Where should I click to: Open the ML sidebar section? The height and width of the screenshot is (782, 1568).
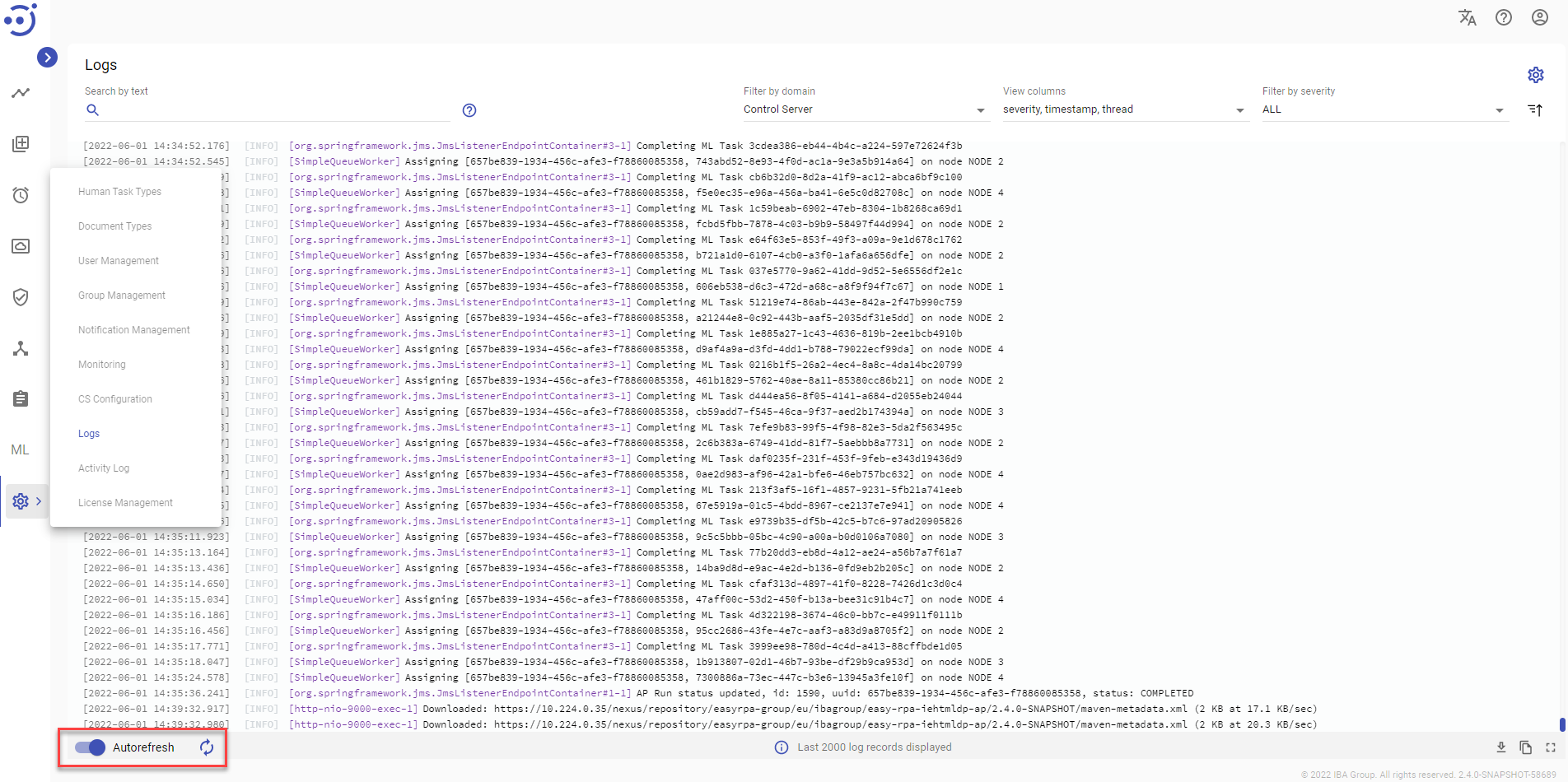pos(21,449)
